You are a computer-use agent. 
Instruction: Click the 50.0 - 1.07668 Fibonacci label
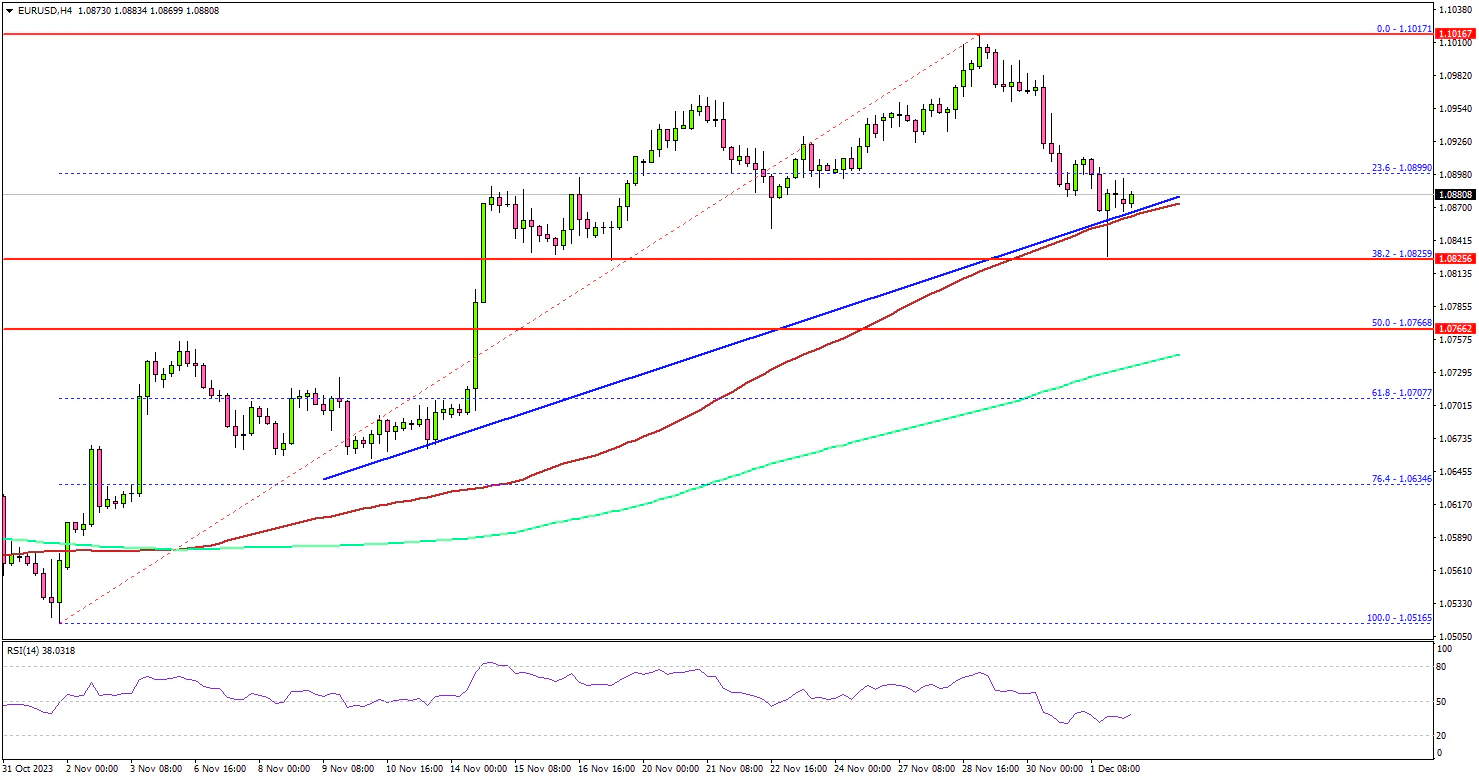1403,323
